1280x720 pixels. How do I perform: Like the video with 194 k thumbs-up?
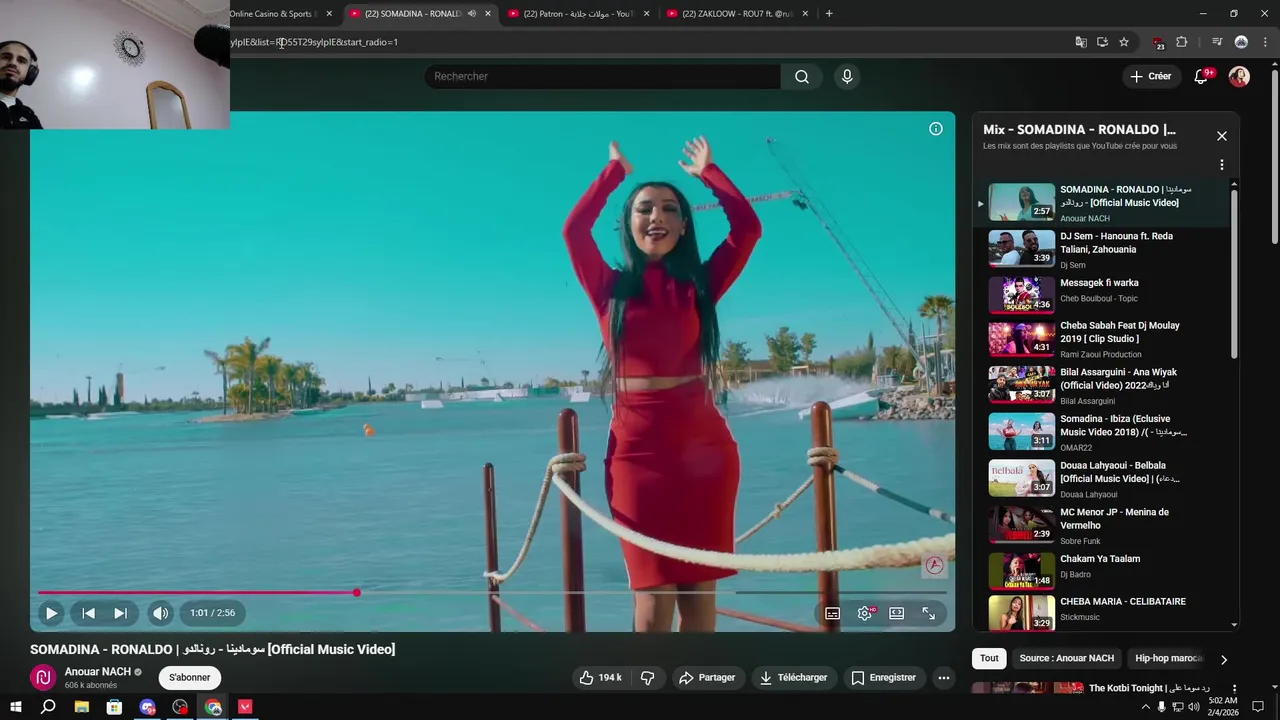point(600,677)
